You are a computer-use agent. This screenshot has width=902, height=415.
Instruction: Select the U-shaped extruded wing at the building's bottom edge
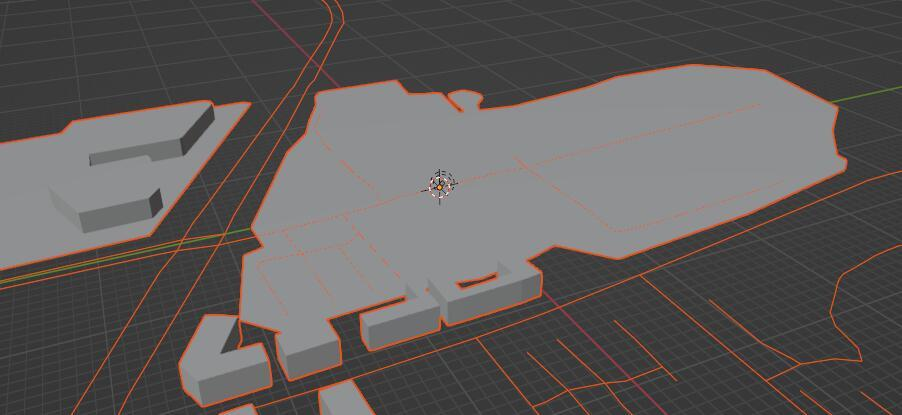click(486, 295)
